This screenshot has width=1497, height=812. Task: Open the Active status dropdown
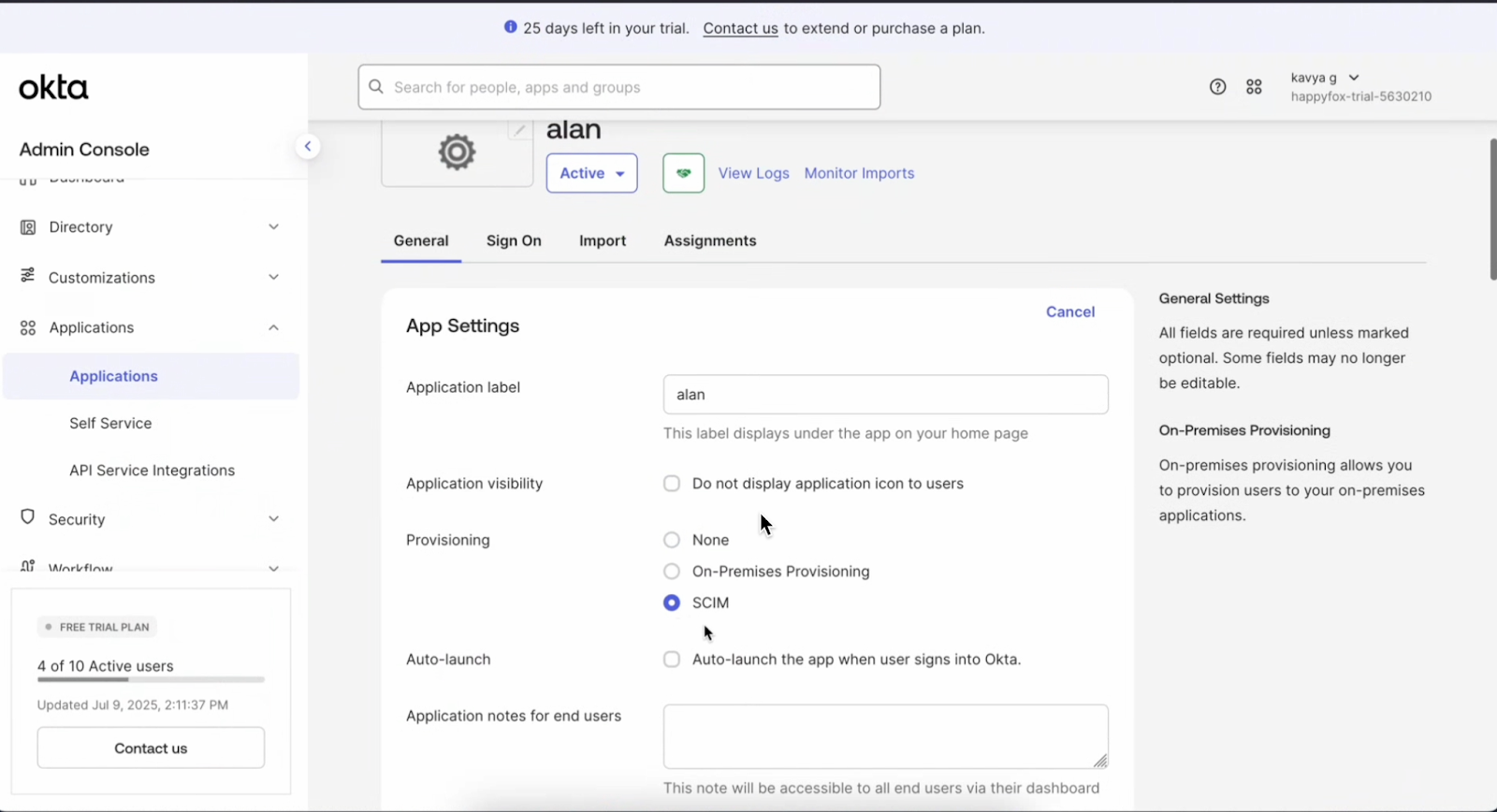pyautogui.click(x=591, y=173)
